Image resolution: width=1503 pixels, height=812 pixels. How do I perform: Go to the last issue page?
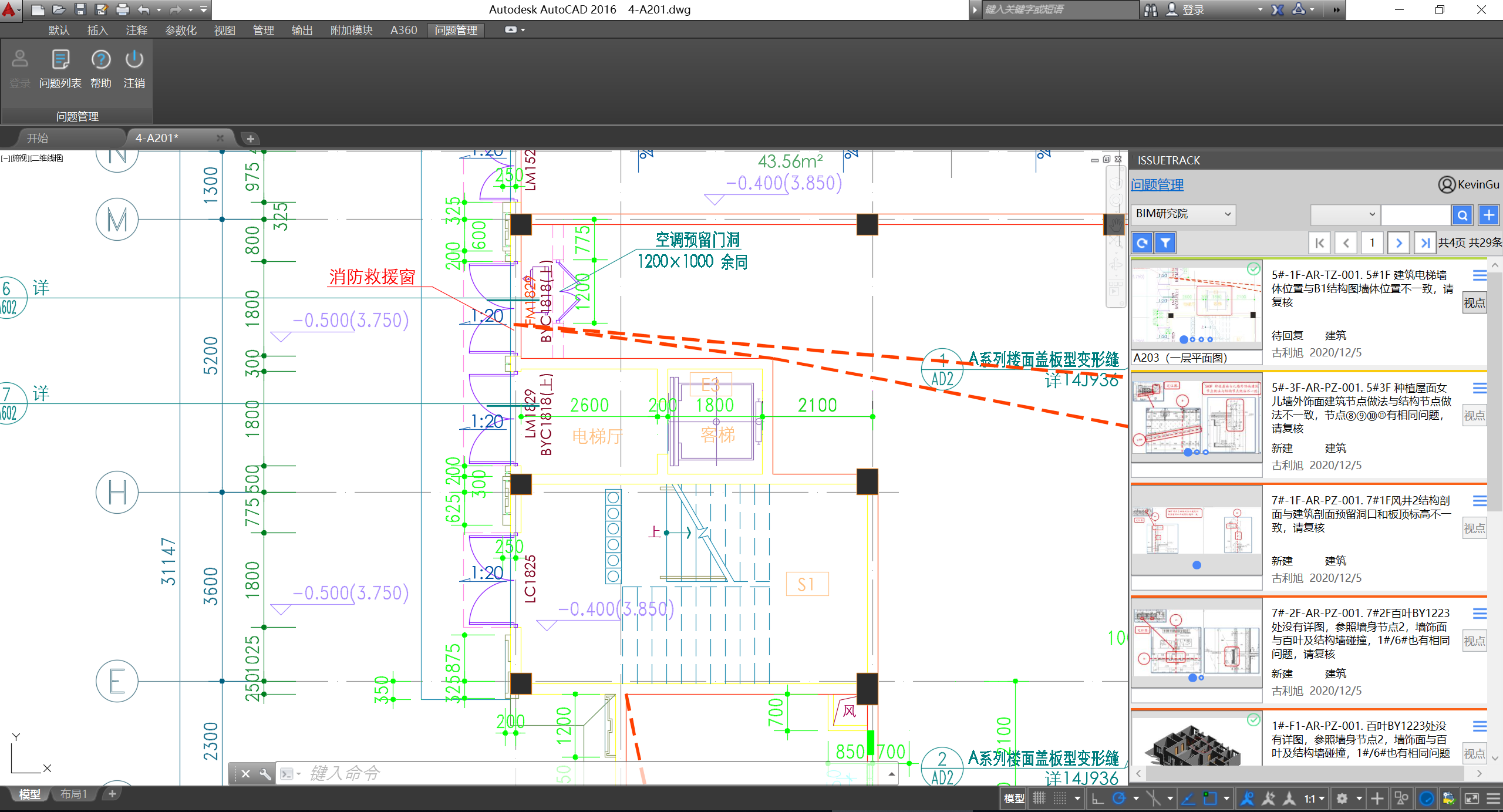pyautogui.click(x=1424, y=242)
